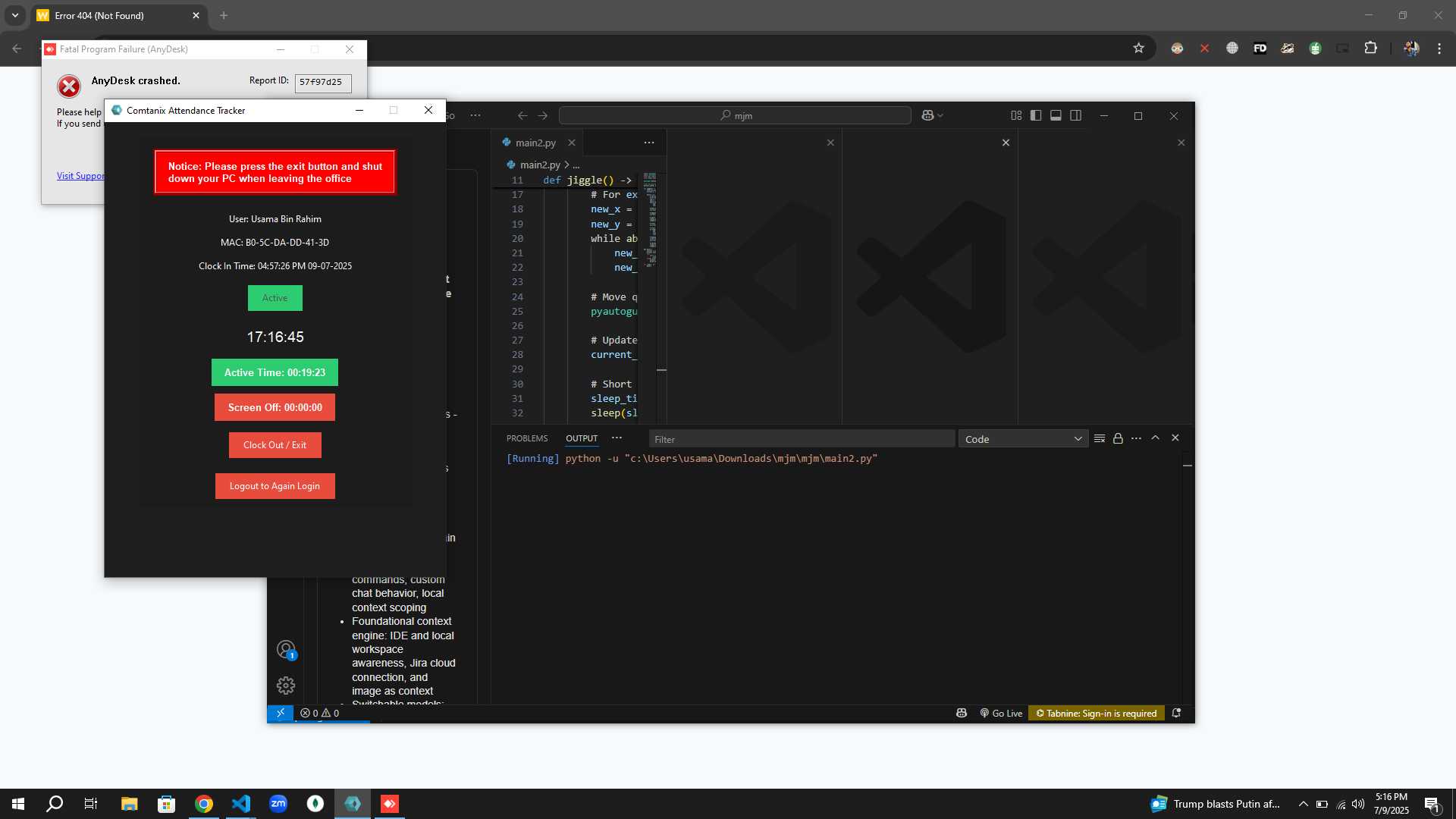The width and height of the screenshot is (1456, 819).
Task: Show hidden system tray icons
Action: coord(1303,804)
